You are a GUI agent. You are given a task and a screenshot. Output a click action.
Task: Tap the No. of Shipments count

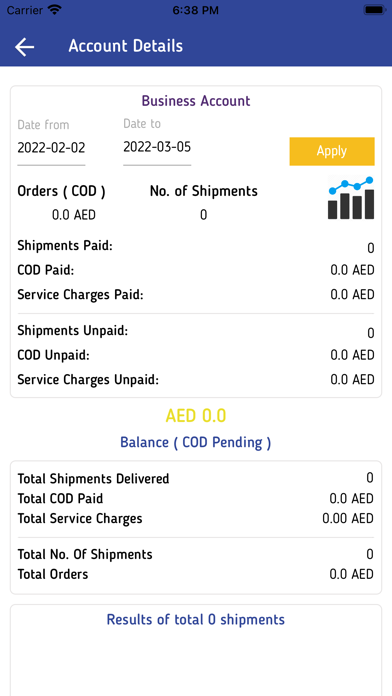(203, 215)
